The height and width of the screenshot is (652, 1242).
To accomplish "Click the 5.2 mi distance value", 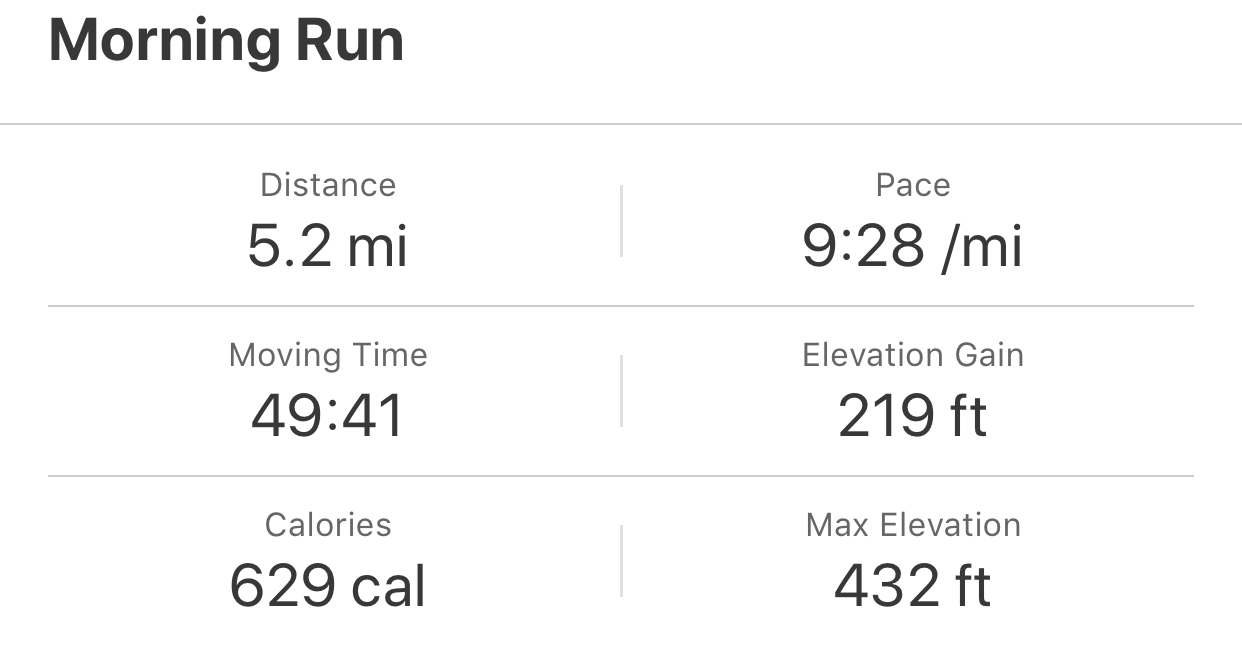I will [328, 245].
